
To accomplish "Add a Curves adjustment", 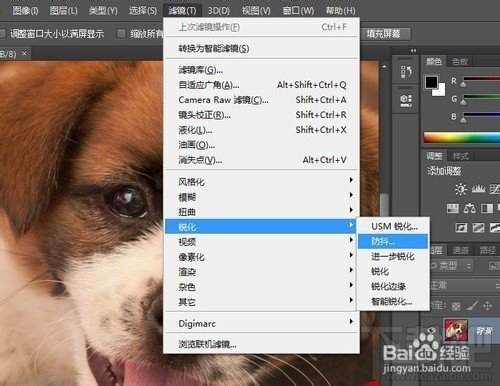I will 495,189.
